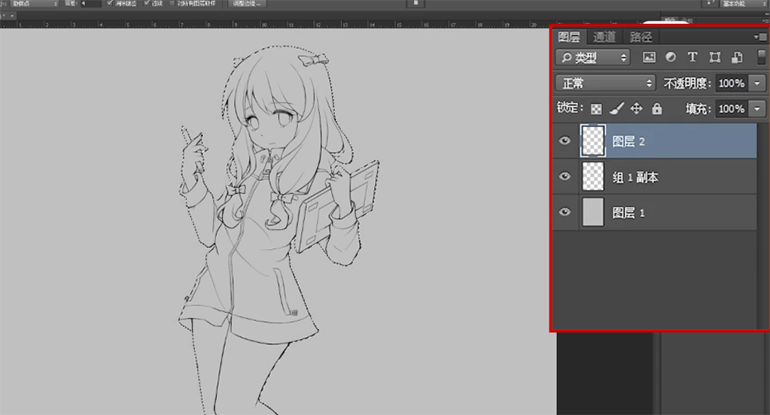The image size is (770, 415).
Task: Open the 类型 filter type dropdown
Action: tap(593, 58)
